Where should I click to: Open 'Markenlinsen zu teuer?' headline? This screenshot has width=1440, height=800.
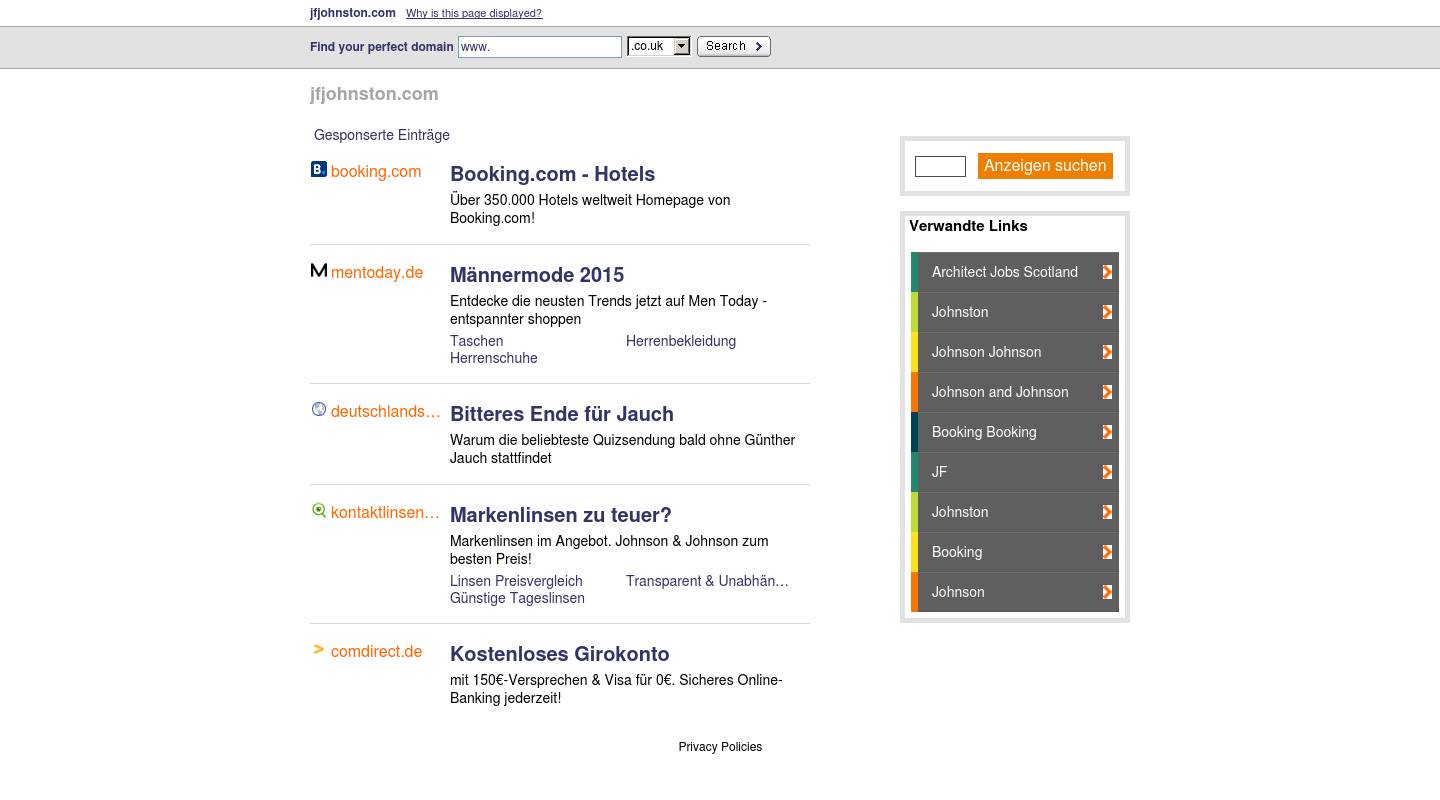pos(561,515)
